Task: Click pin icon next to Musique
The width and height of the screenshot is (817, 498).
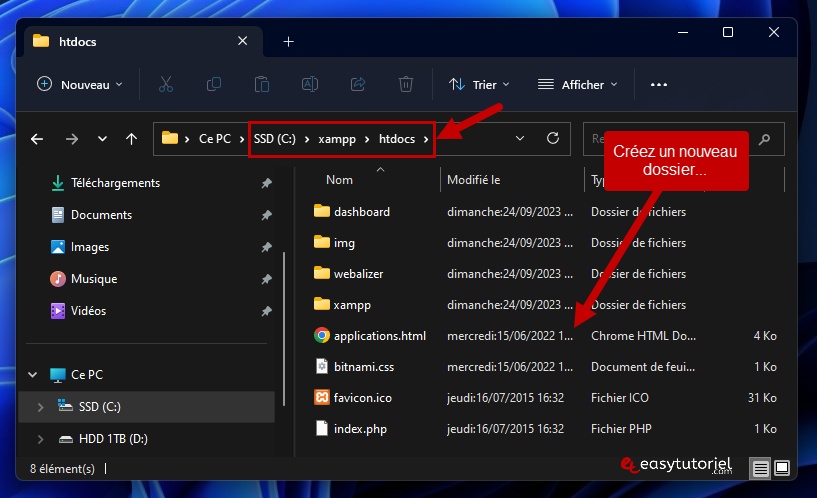Action: click(266, 279)
